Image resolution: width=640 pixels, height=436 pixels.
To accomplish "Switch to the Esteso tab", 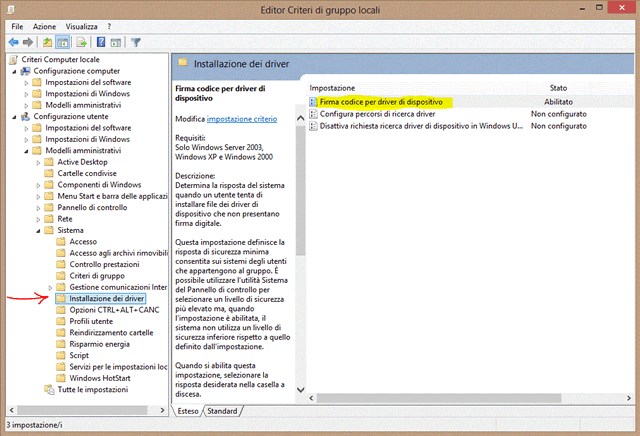I will (188, 411).
